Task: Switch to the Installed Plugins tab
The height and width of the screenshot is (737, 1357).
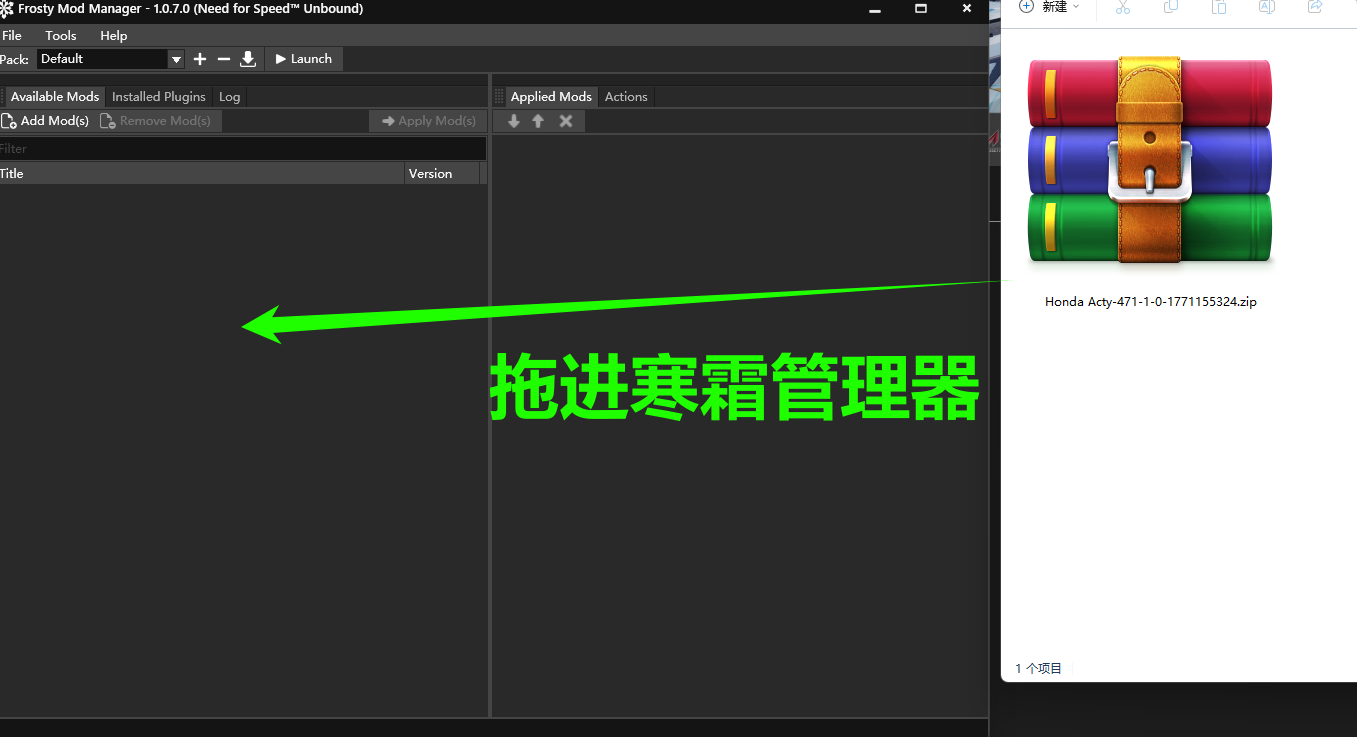Action: coord(159,97)
